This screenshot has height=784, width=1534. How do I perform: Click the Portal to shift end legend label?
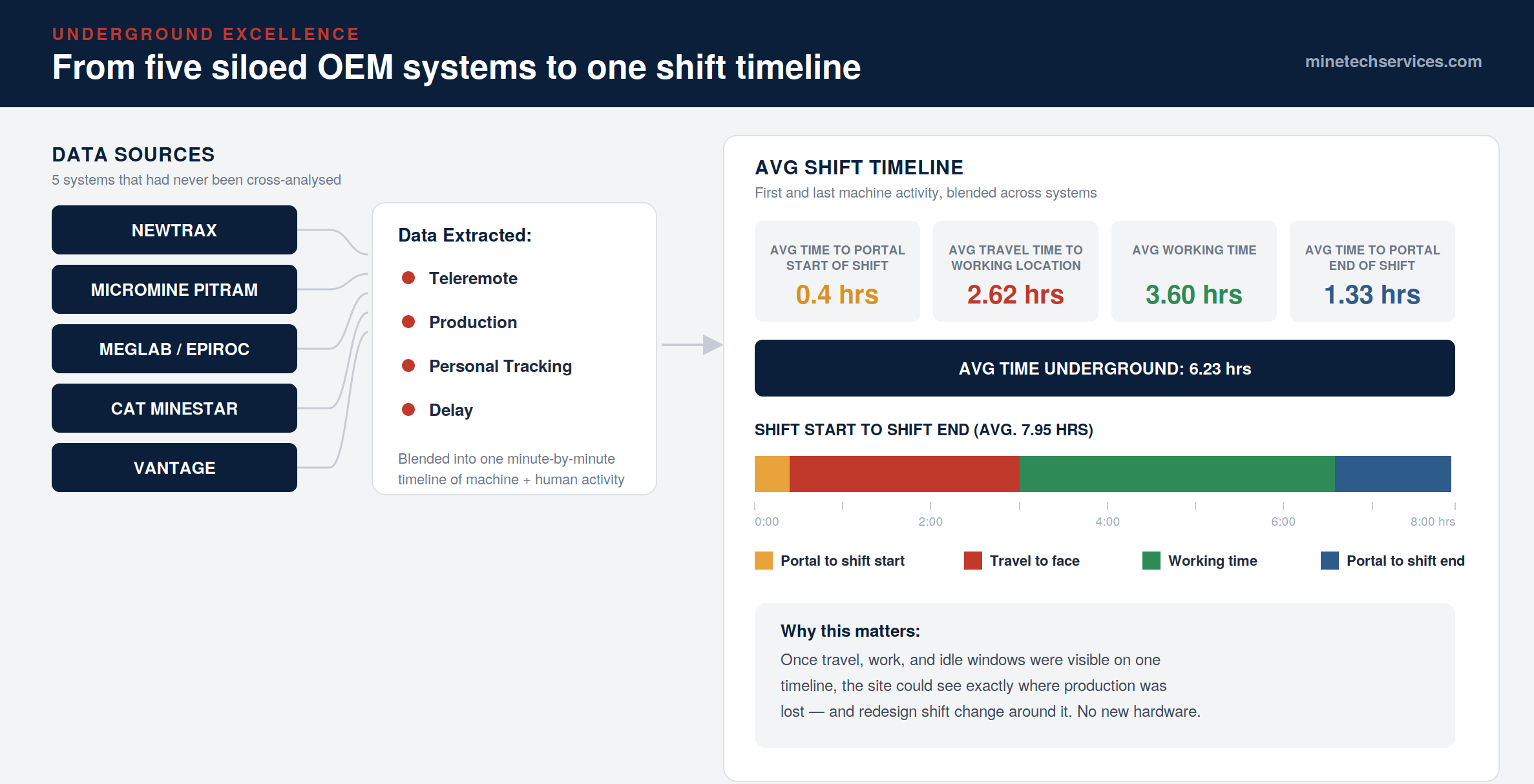tap(1405, 561)
